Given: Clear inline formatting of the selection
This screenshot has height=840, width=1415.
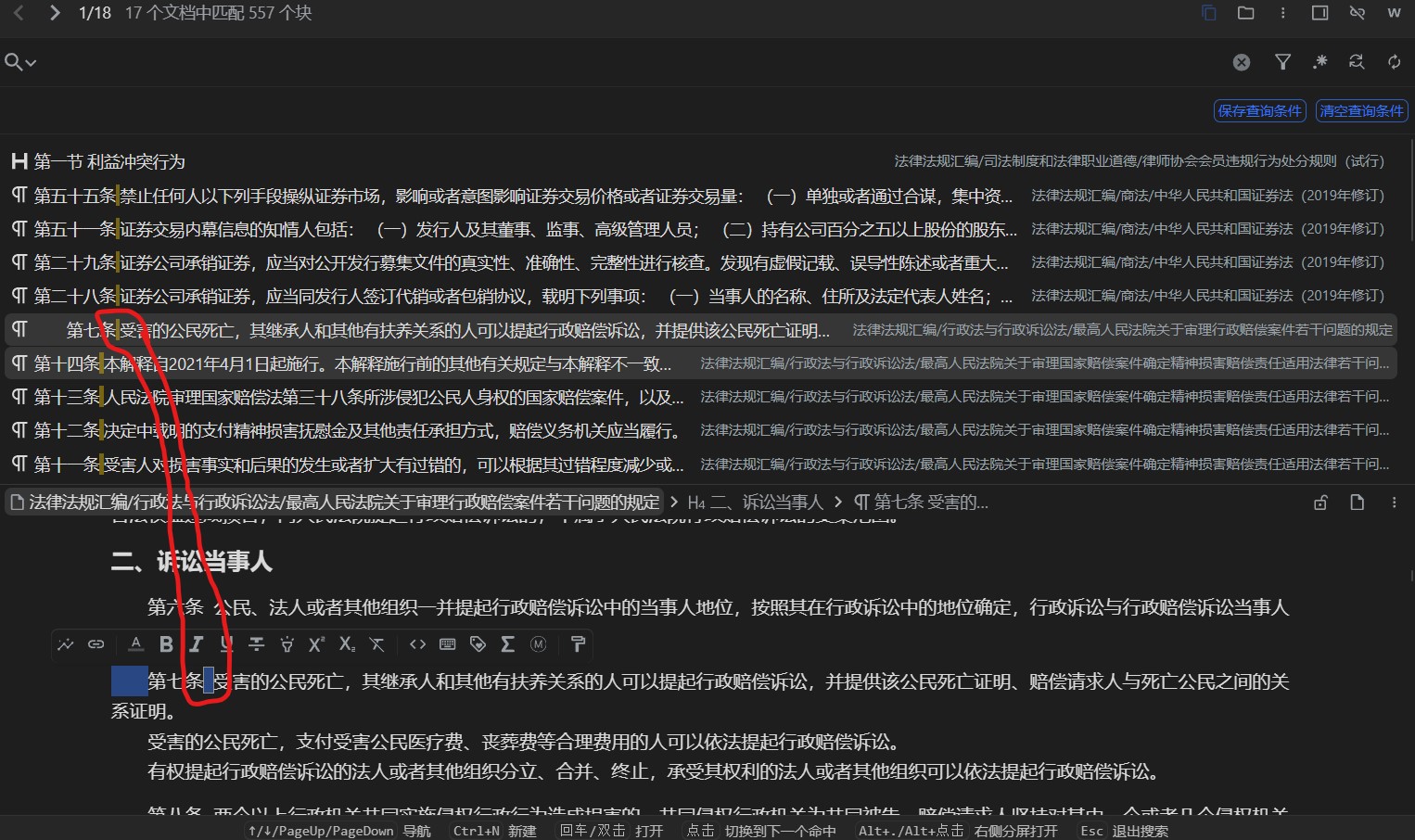Looking at the screenshot, I should (376, 644).
